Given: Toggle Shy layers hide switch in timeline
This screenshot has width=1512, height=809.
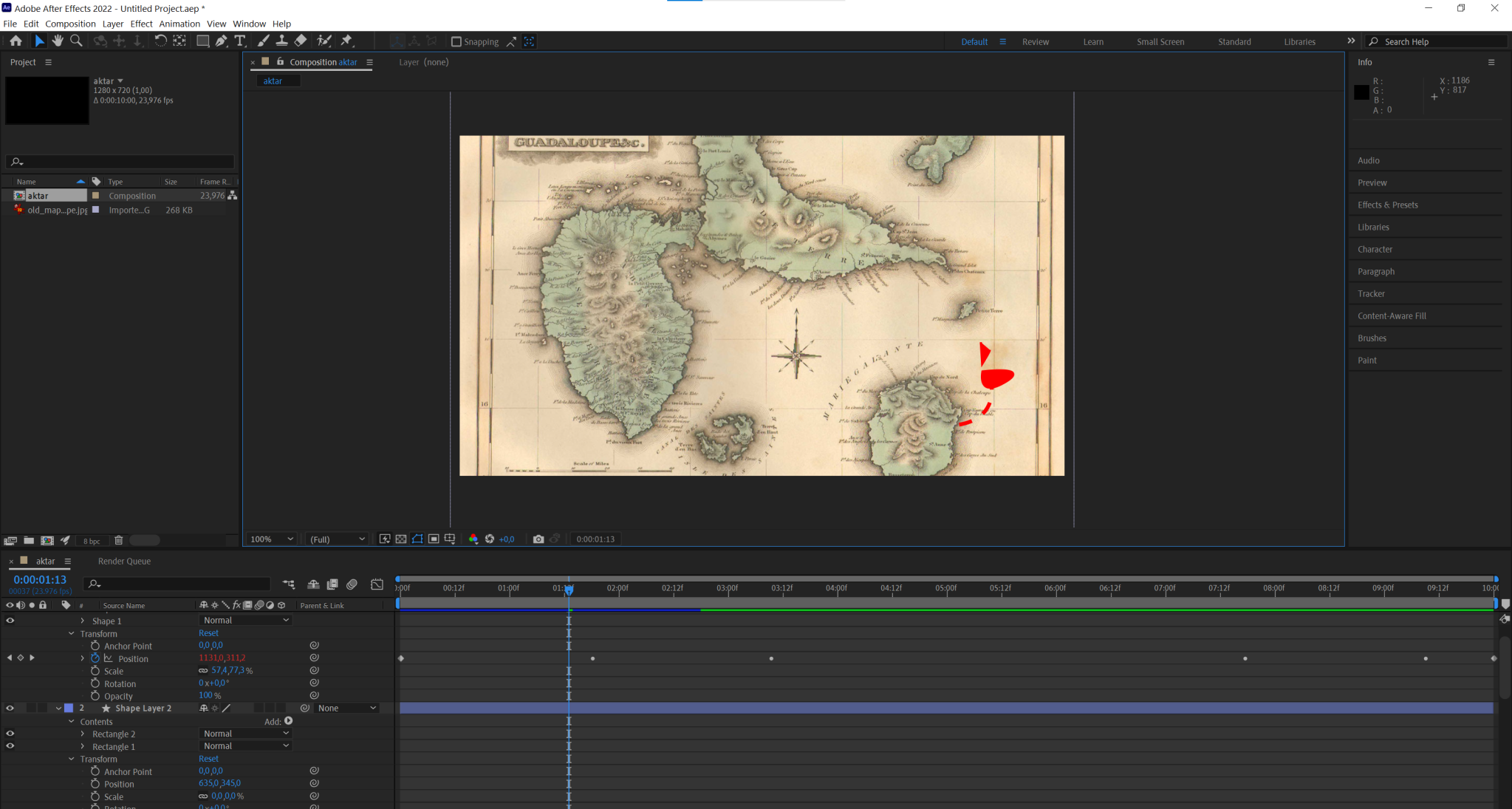Looking at the screenshot, I should (x=313, y=584).
